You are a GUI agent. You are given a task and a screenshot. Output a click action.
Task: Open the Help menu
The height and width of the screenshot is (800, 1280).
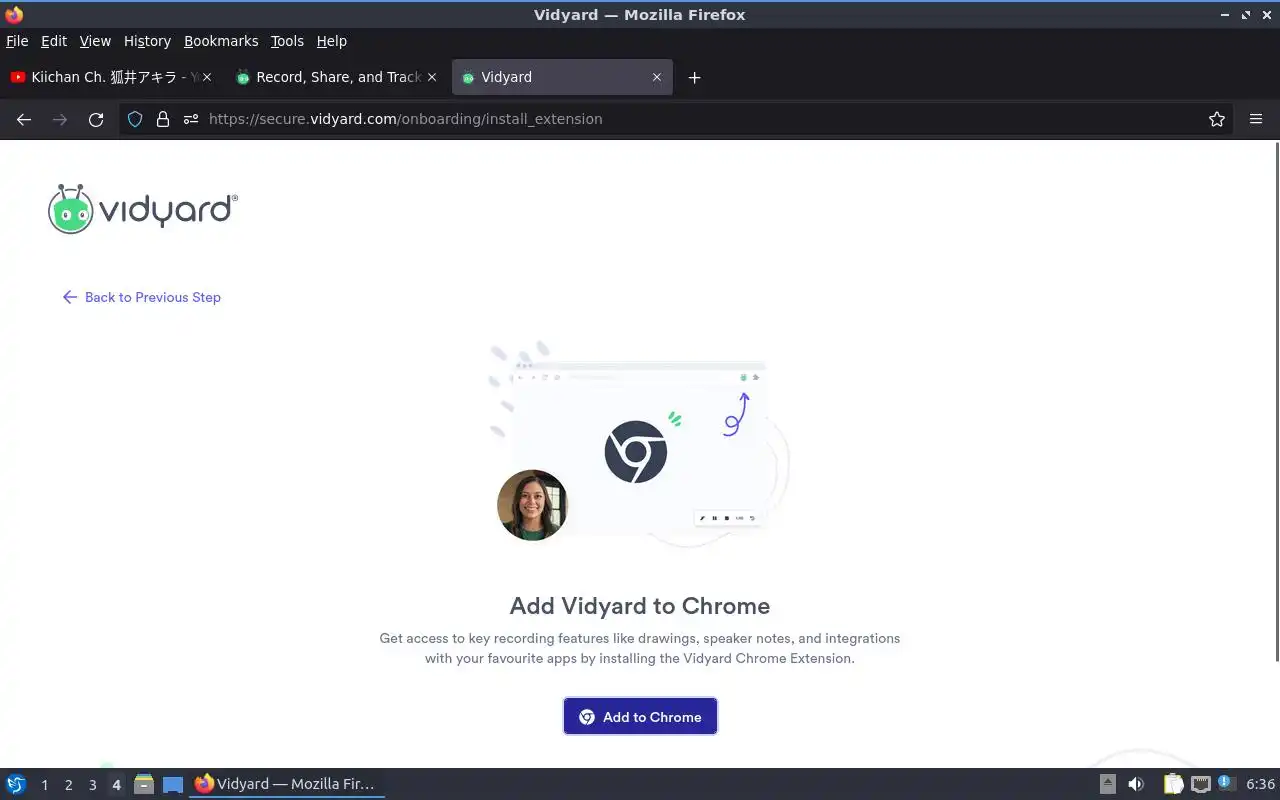[332, 41]
